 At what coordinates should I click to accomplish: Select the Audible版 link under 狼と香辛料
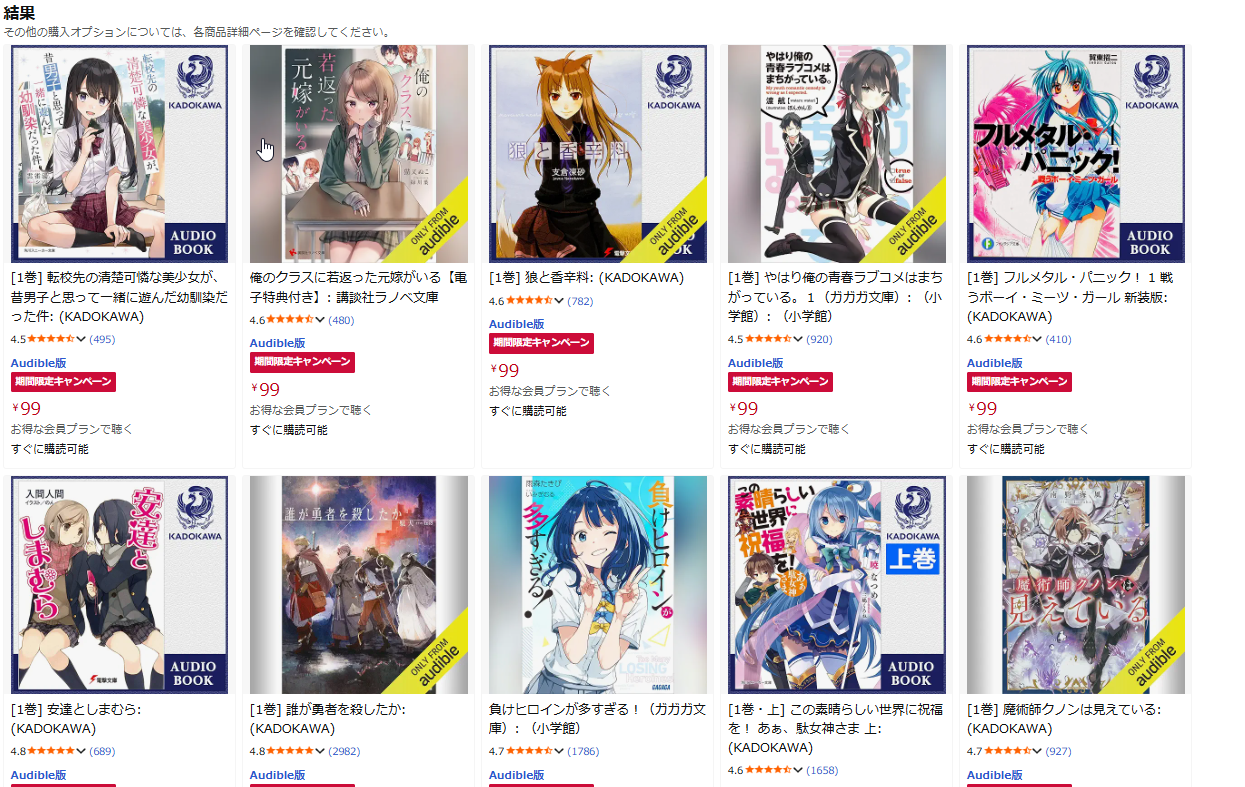coord(517,324)
